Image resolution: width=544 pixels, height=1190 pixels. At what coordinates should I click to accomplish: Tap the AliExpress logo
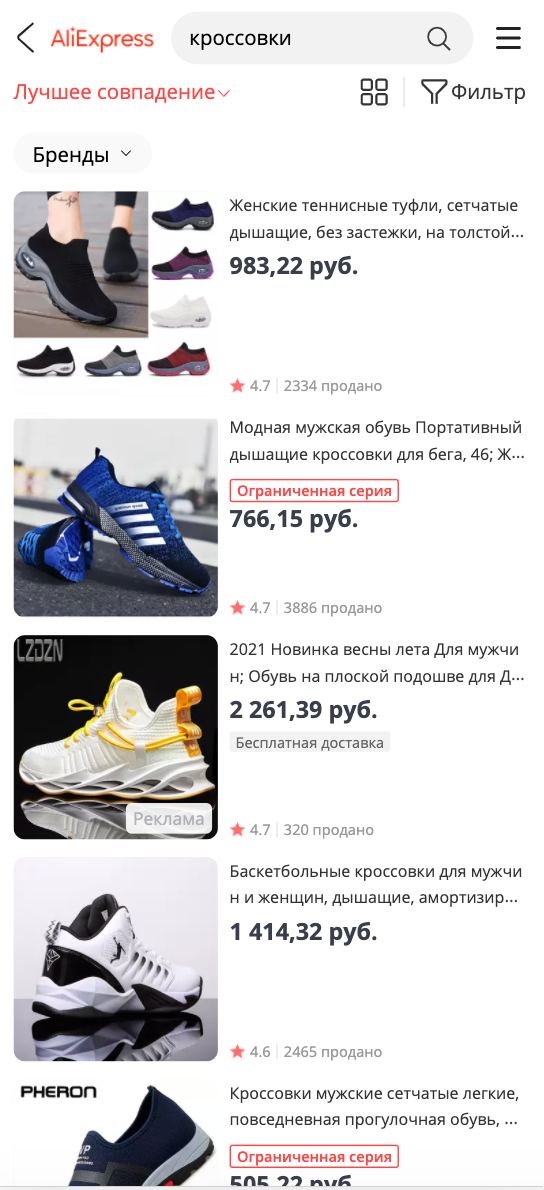pos(102,38)
